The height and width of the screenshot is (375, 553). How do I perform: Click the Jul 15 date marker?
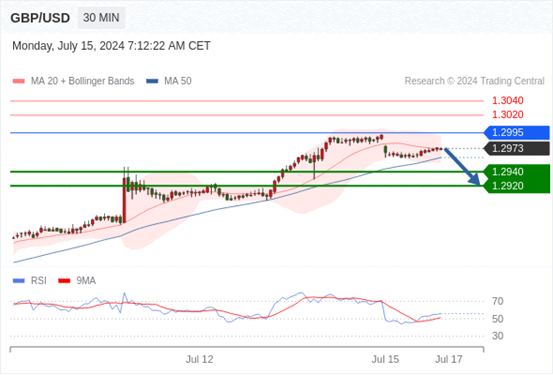point(385,359)
